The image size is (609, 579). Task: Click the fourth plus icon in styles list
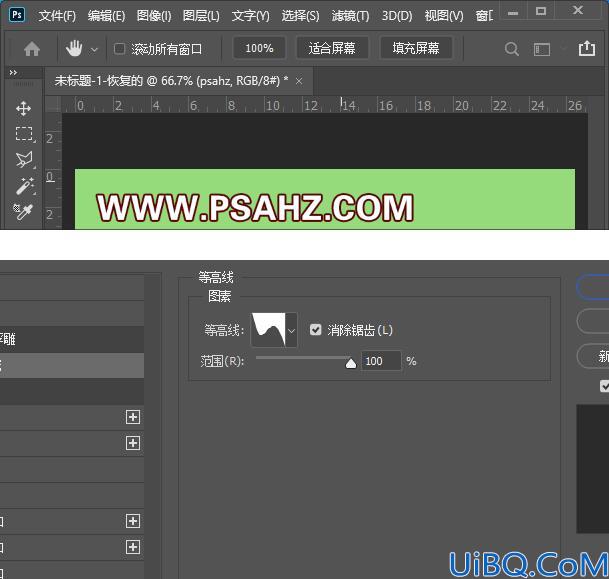click(x=133, y=547)
